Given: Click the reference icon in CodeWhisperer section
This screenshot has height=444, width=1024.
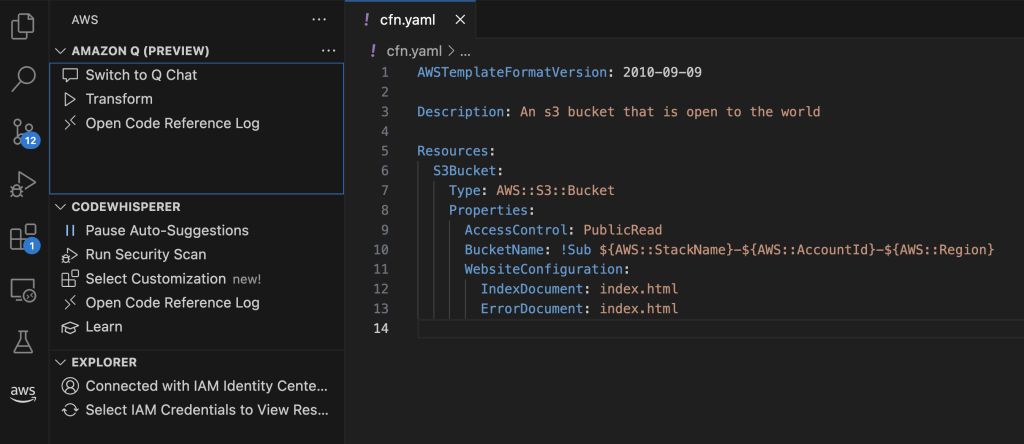Looking at the screenshot, I should 70,303.
